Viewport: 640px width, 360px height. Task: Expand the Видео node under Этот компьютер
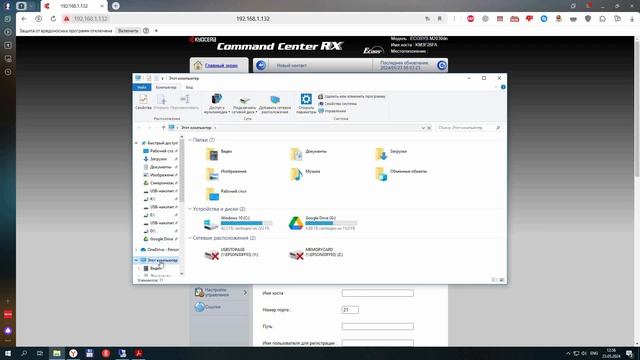click(139, 269)
